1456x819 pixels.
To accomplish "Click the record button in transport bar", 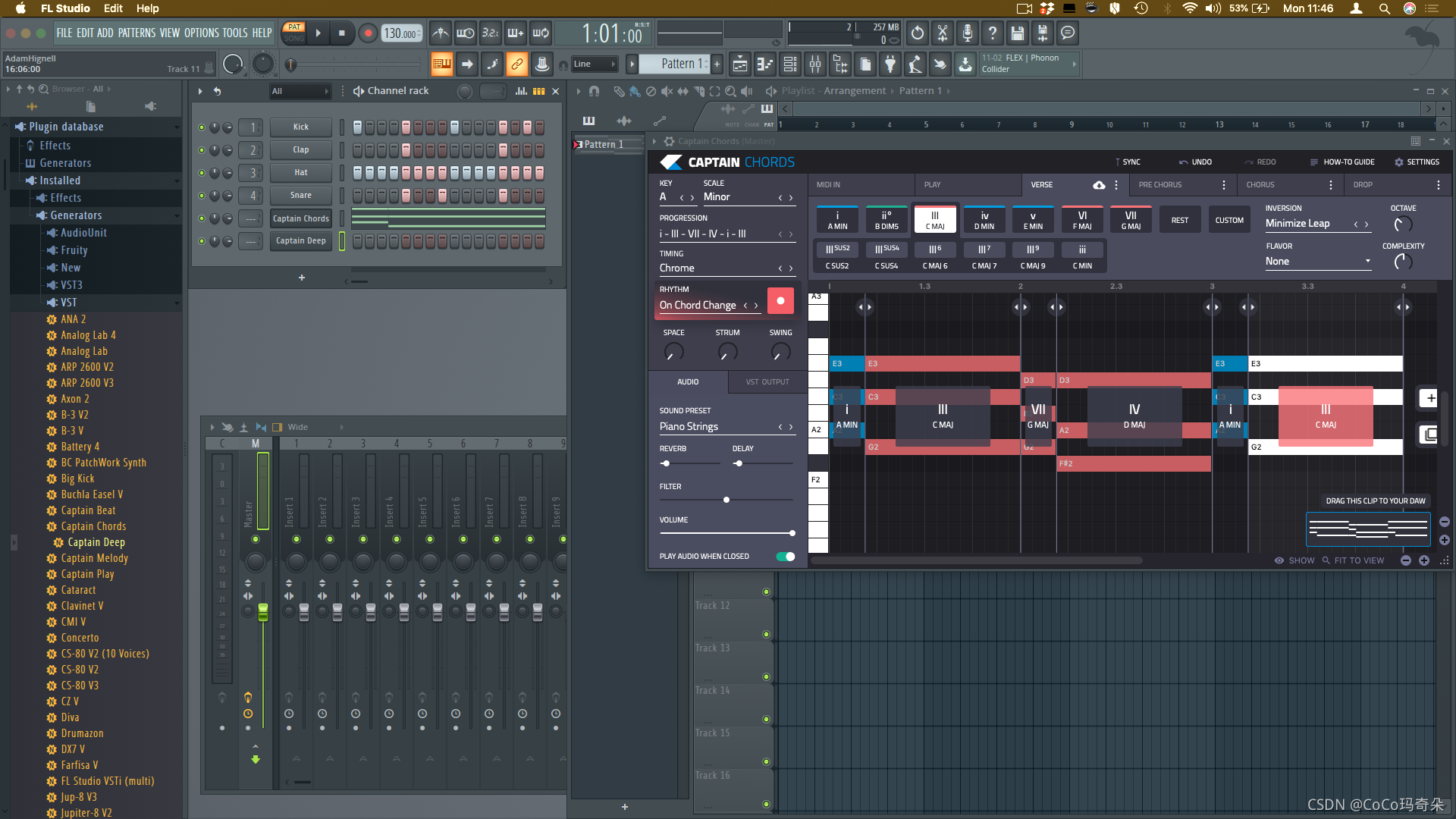I will pos(368,33).
